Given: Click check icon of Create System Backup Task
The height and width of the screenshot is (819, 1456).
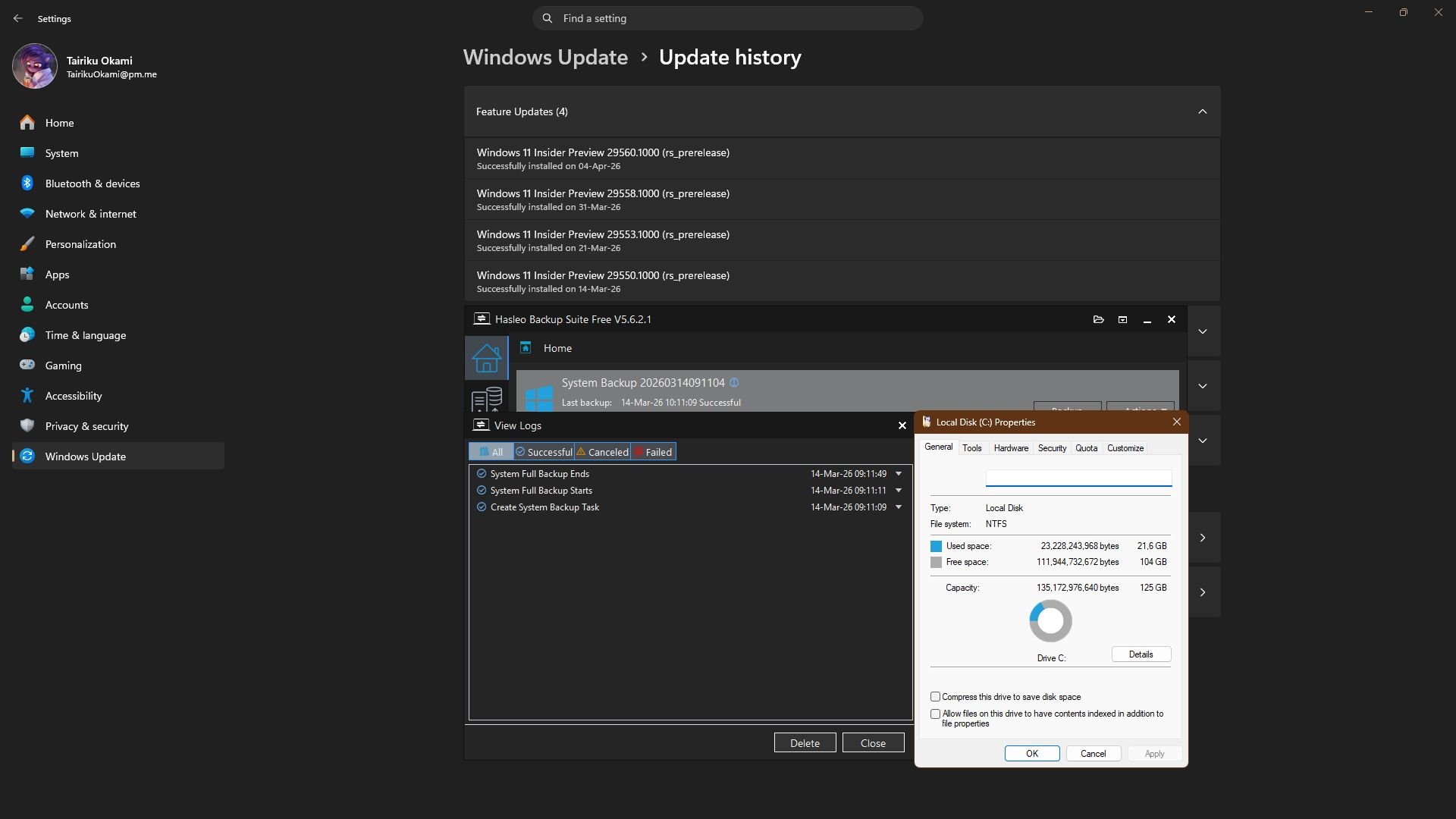Looking at the screenshot, I should click(x=482, y=507).
